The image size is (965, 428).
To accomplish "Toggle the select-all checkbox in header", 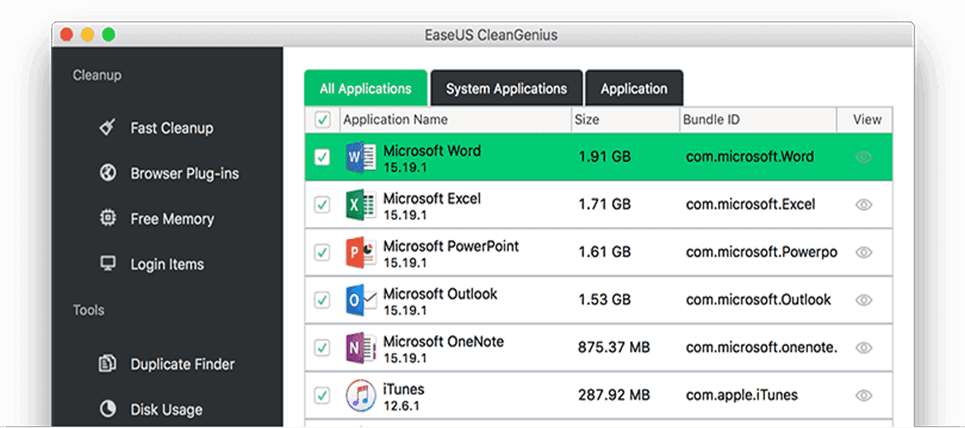I will 322,119.
